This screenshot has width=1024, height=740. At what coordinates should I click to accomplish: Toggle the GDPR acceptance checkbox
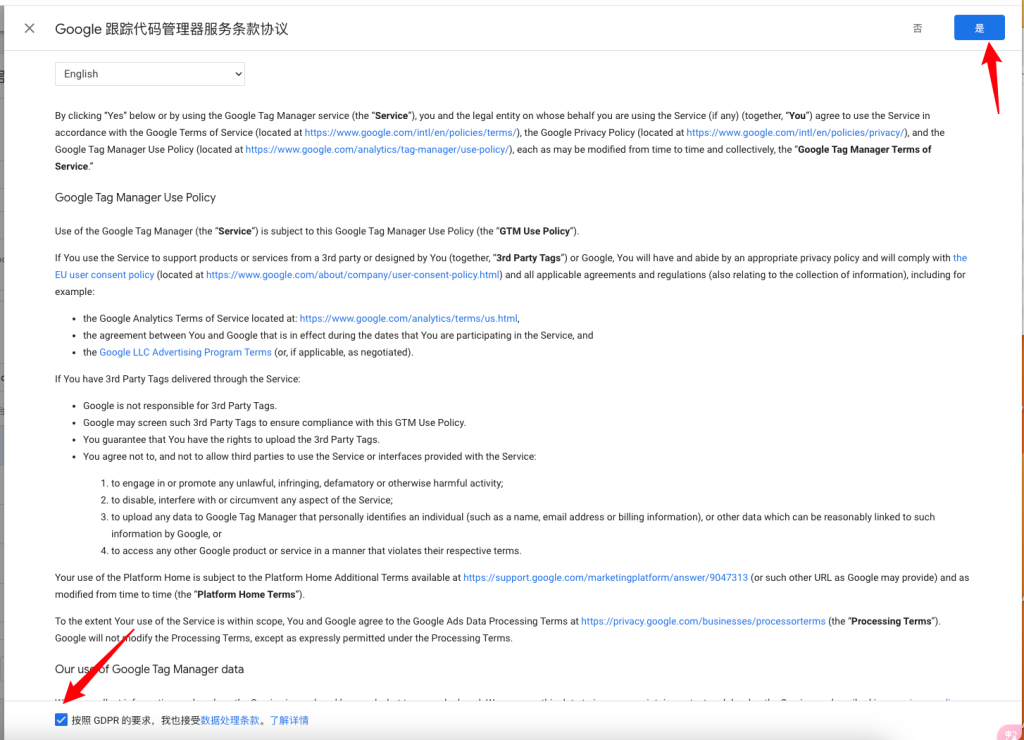[x=61, y=720]
